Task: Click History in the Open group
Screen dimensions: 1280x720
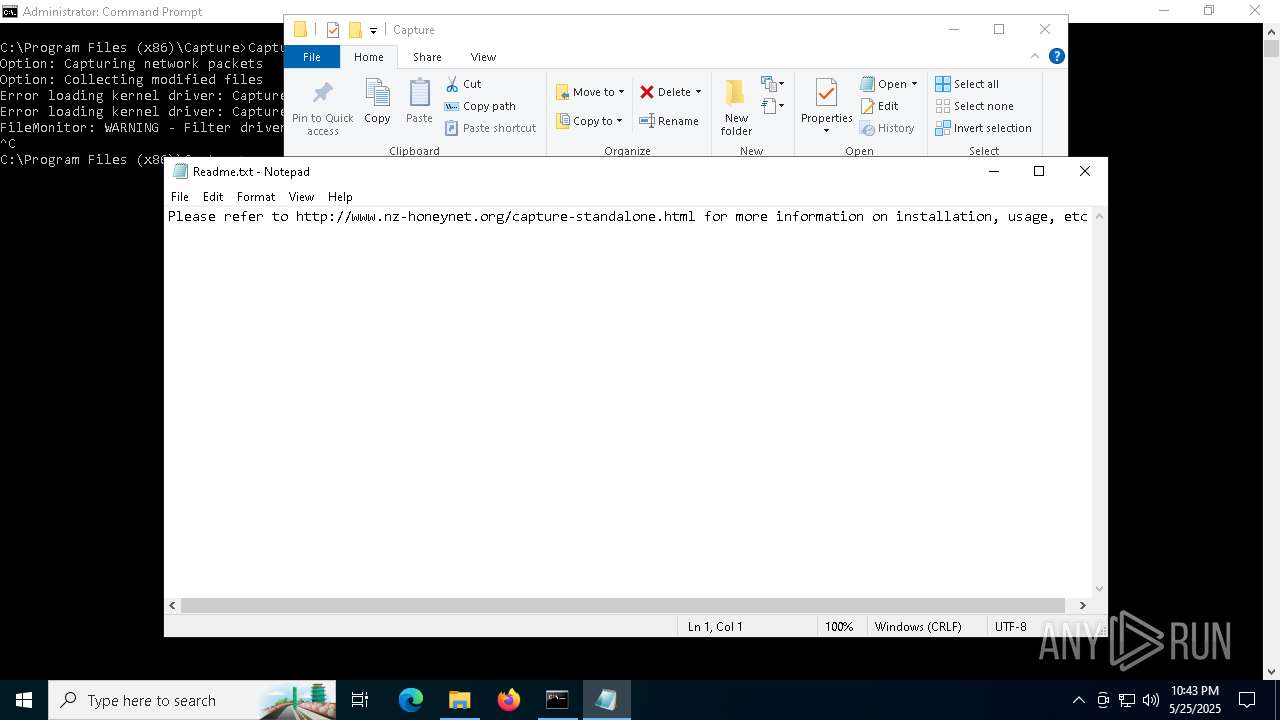Action: (887, 128)
